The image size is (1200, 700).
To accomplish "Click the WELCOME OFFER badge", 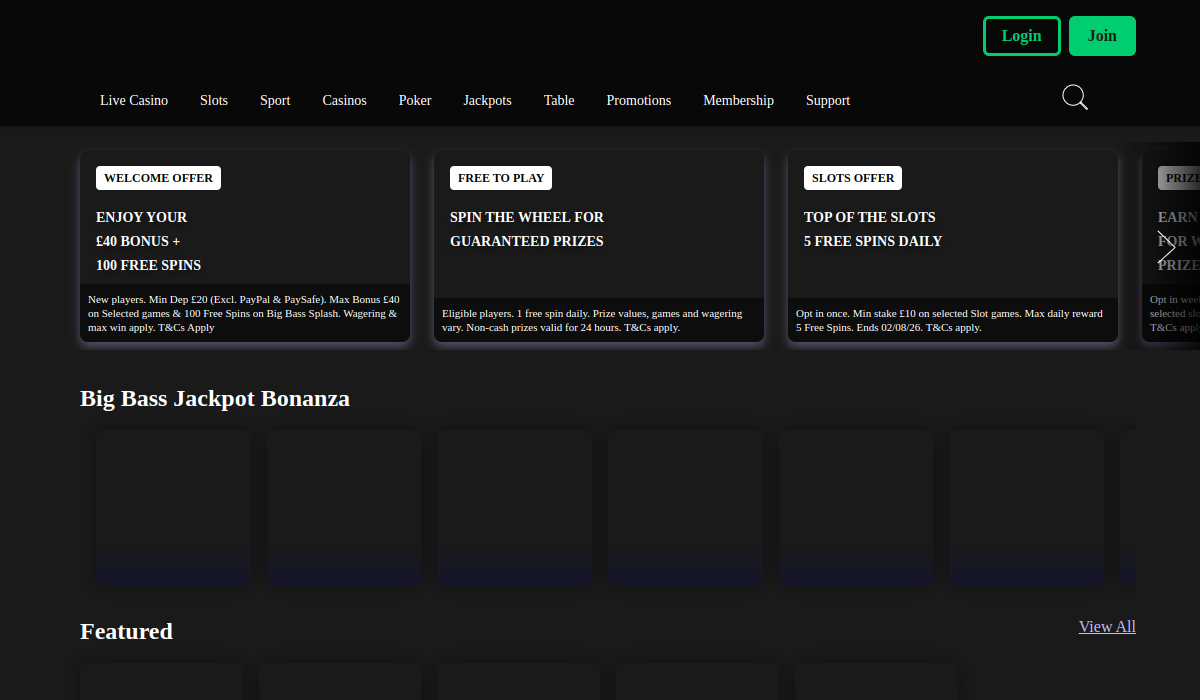I will pyautogui.click(x=158, y=178).
